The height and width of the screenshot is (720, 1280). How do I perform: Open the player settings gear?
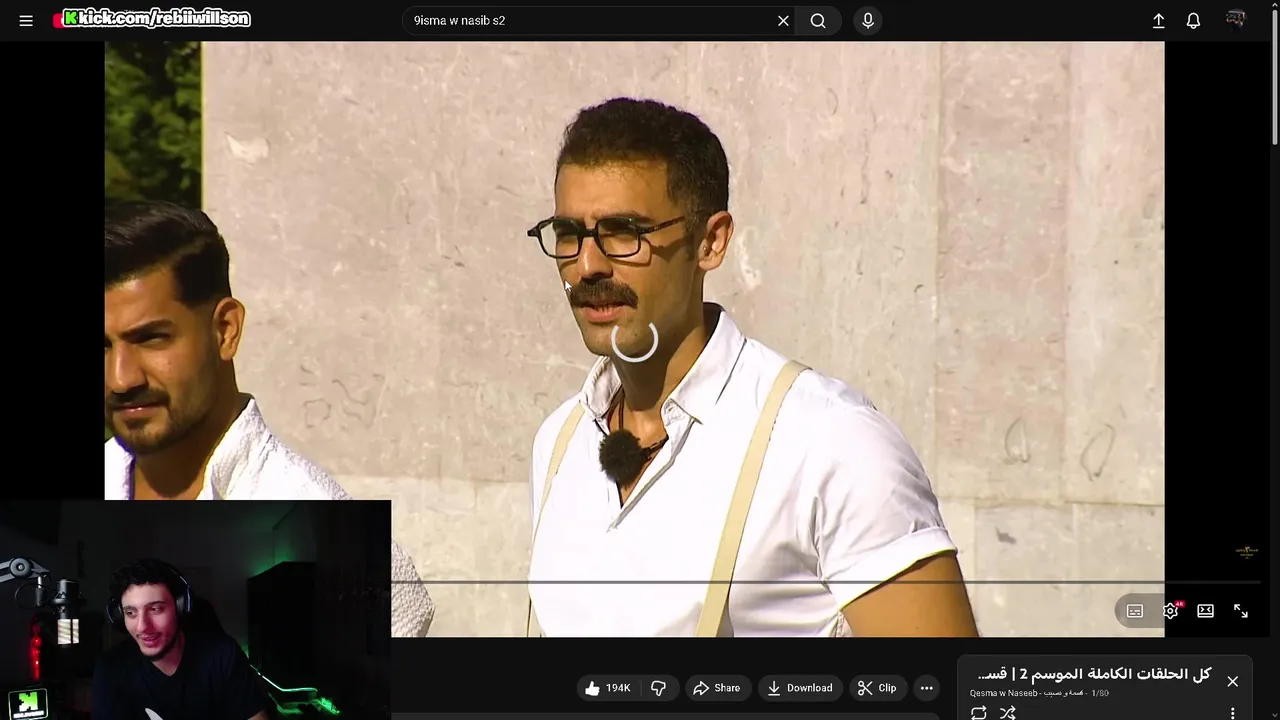(1171, 611)
